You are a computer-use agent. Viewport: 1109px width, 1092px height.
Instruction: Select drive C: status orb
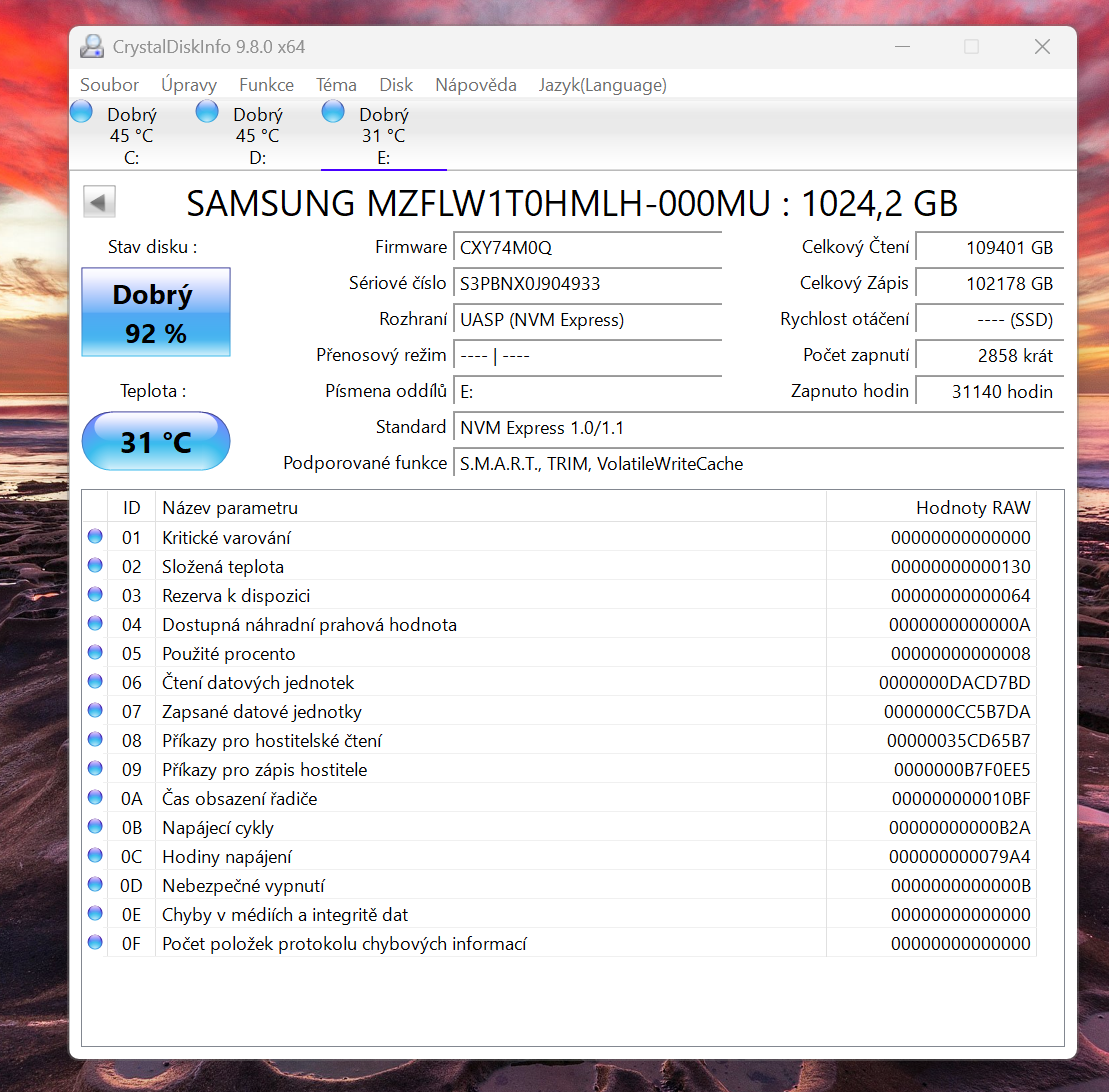pyautogui.click(x=81, y=111)
